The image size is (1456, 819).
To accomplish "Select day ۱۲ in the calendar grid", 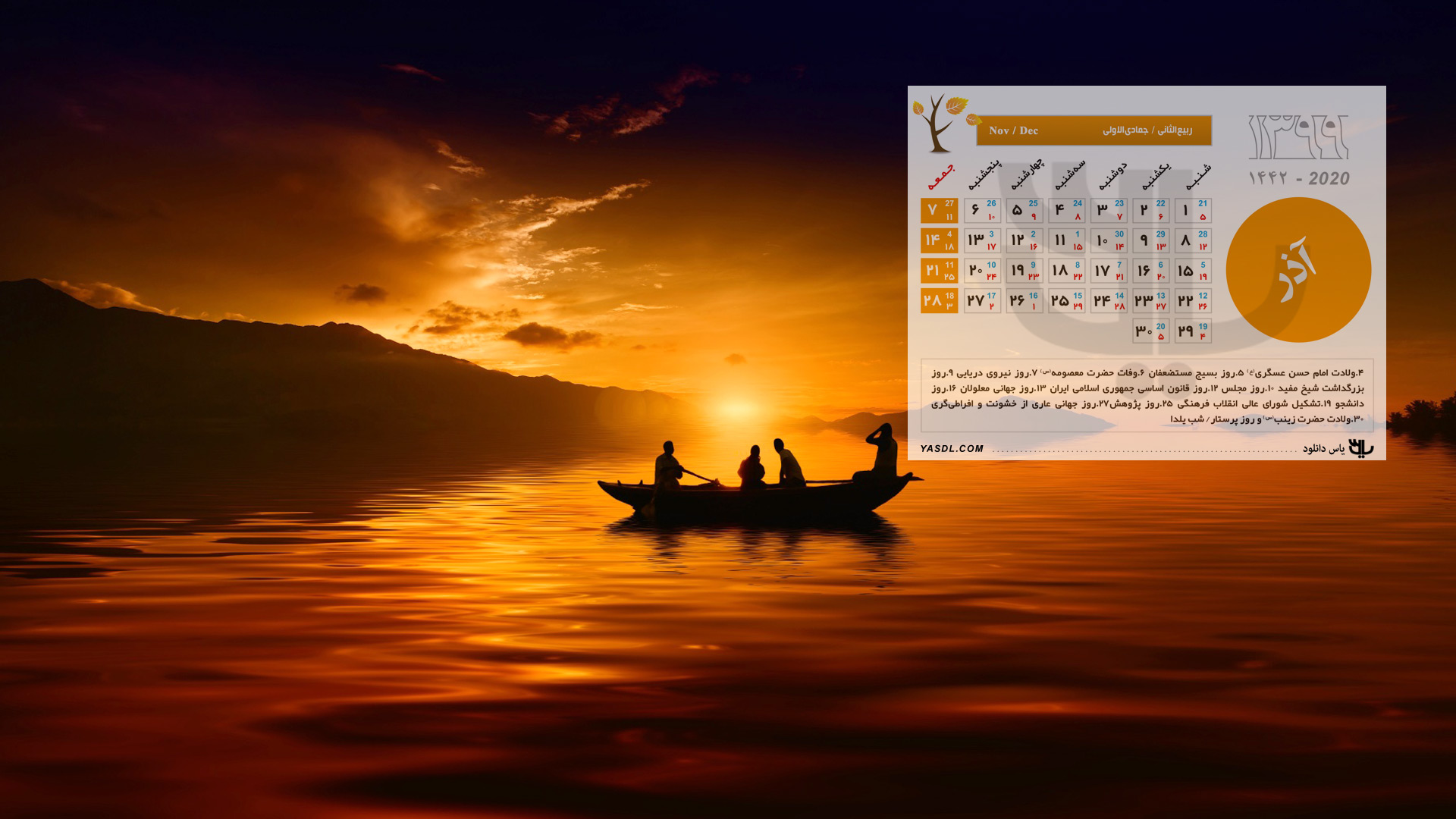I will click(1025, 240).
